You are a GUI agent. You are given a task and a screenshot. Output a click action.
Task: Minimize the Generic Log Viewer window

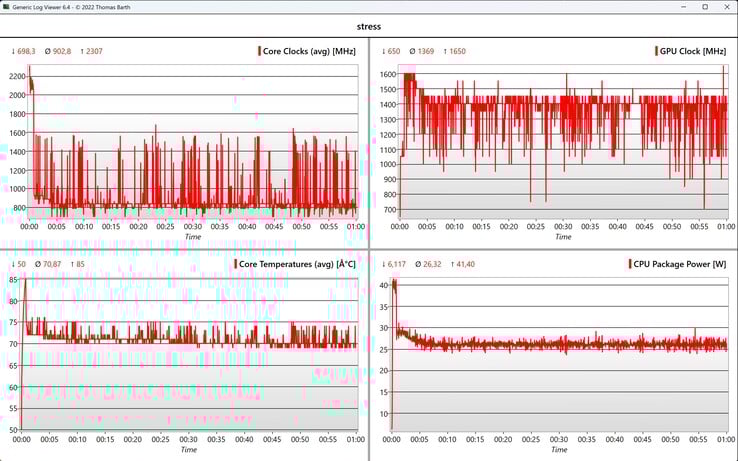click(x=684, y=7)
